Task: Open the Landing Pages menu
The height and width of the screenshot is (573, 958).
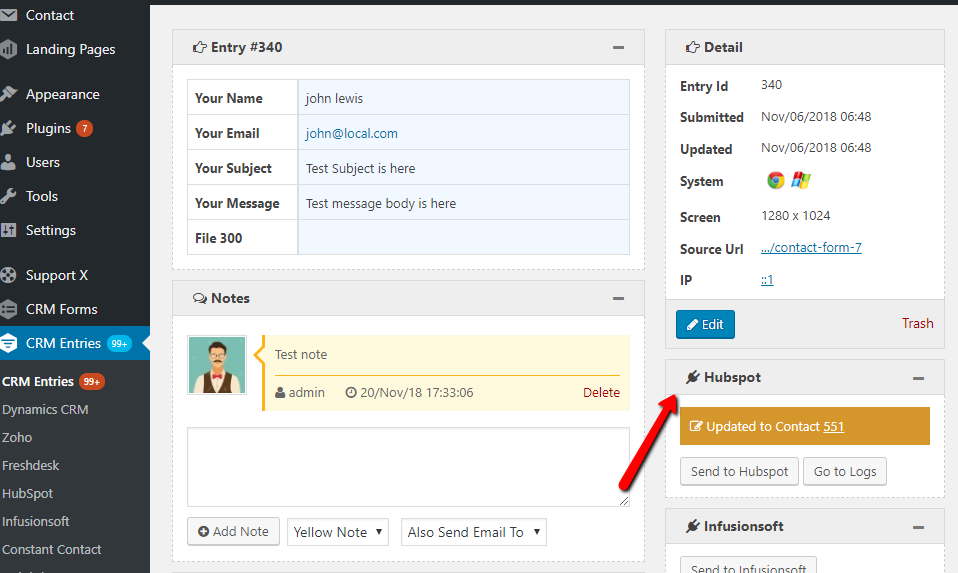Action: tap(70, 49)
